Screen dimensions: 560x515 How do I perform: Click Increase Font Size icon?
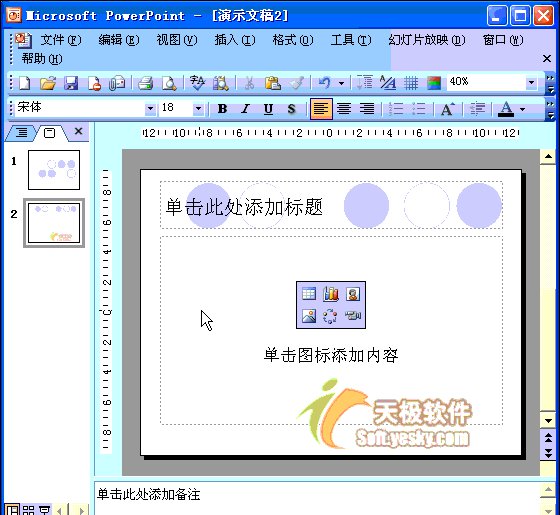pos(448,109)
